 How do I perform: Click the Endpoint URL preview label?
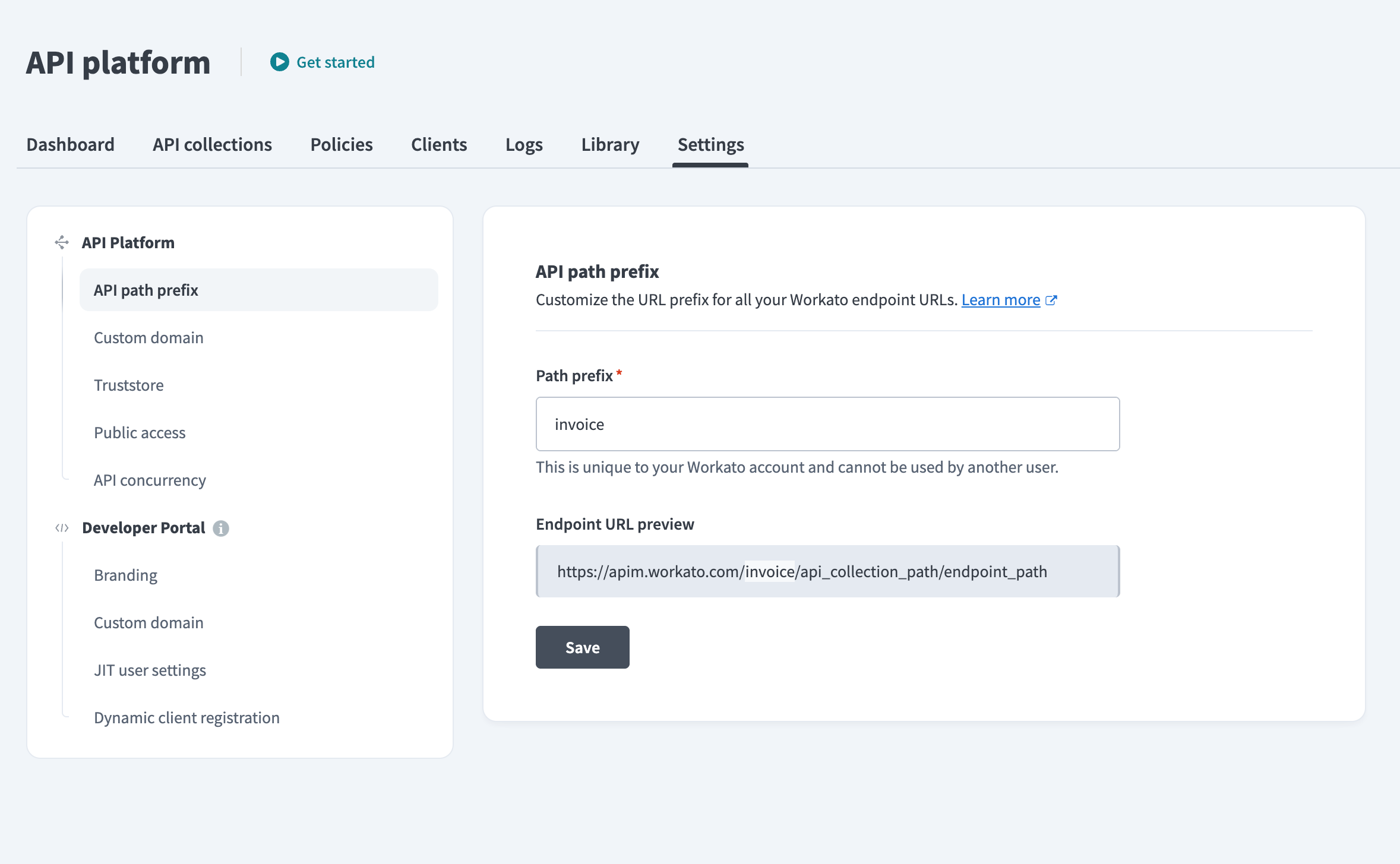coord(615,524)
